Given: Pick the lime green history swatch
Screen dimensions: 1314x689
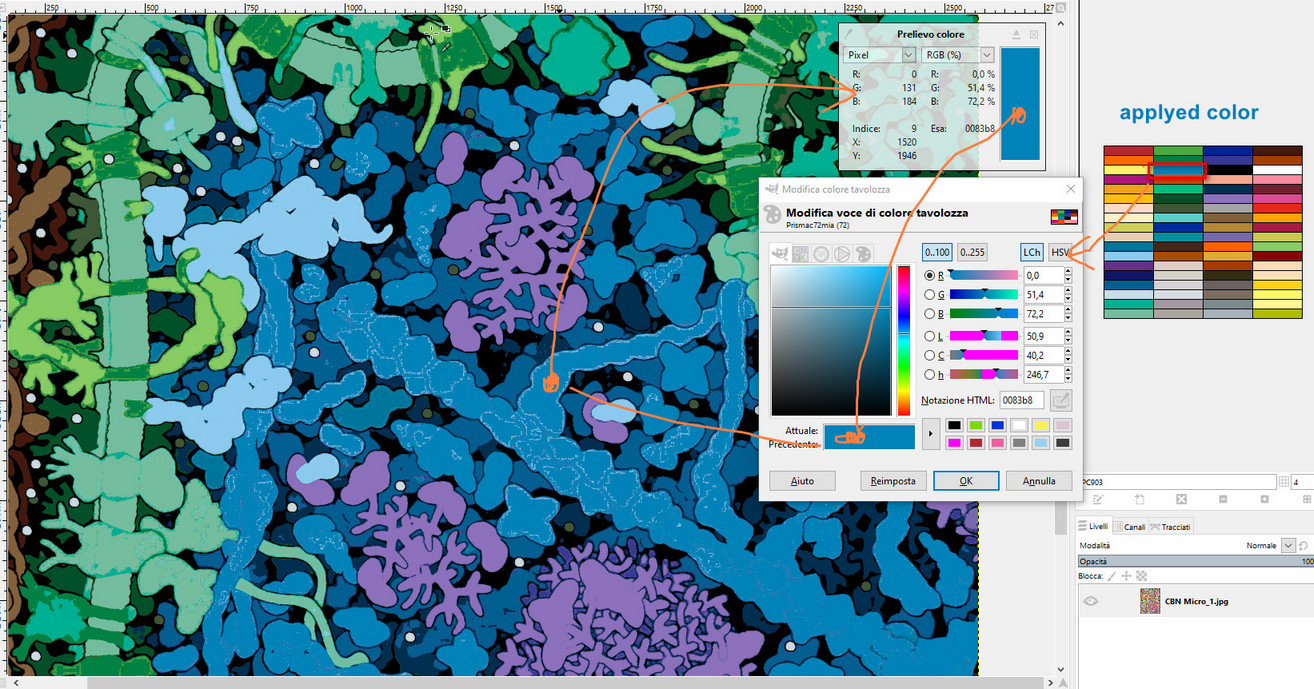Looking at the screenshot, I should (x=976, y=426).
